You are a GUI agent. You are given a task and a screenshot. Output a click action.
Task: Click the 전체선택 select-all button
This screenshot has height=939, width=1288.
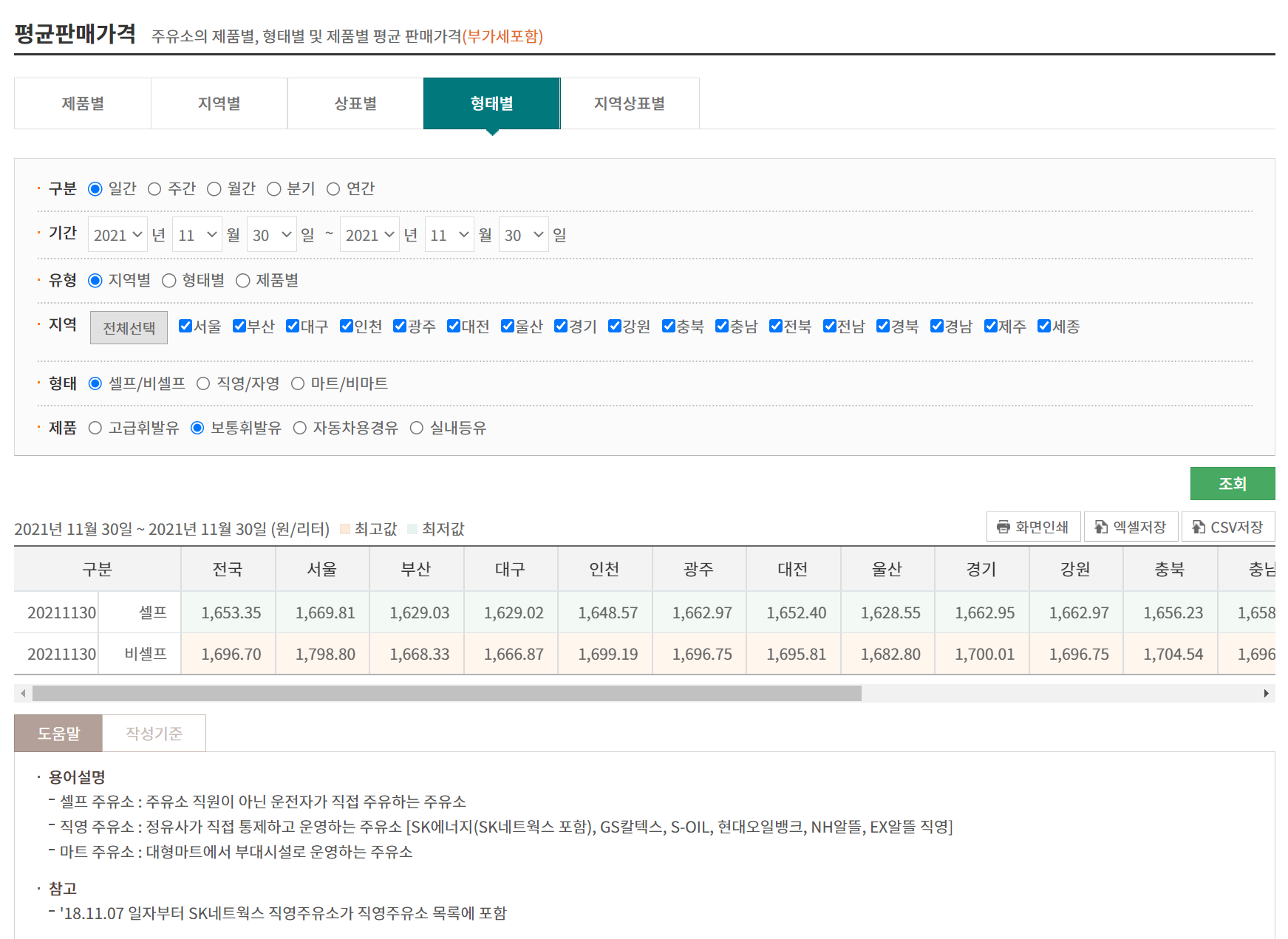pyautogui.click(x=129, y=327)
